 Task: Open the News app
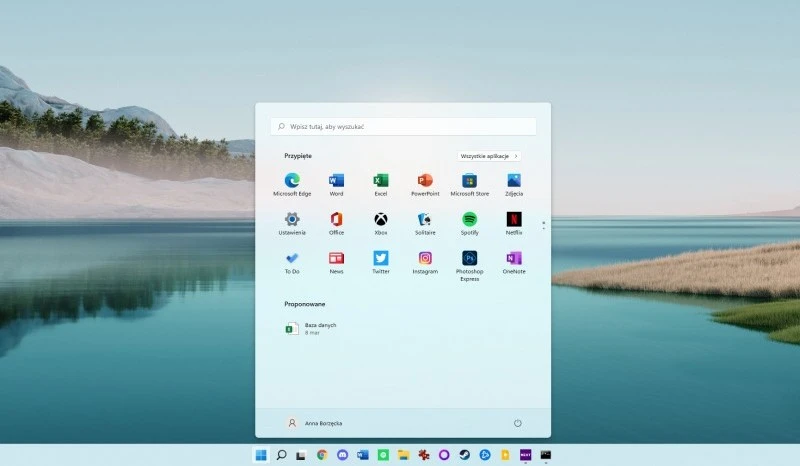point(336,262)
